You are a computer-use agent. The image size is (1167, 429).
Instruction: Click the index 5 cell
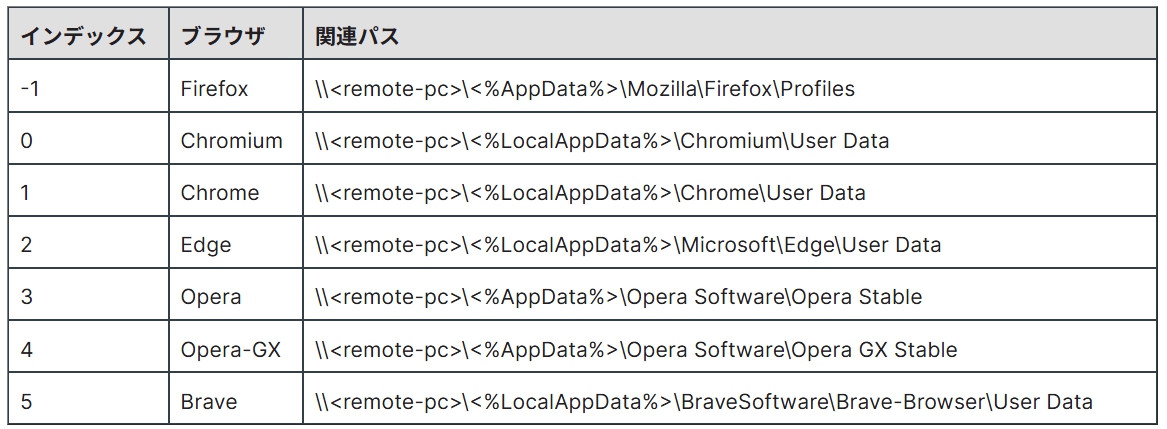tap(27, 402)
